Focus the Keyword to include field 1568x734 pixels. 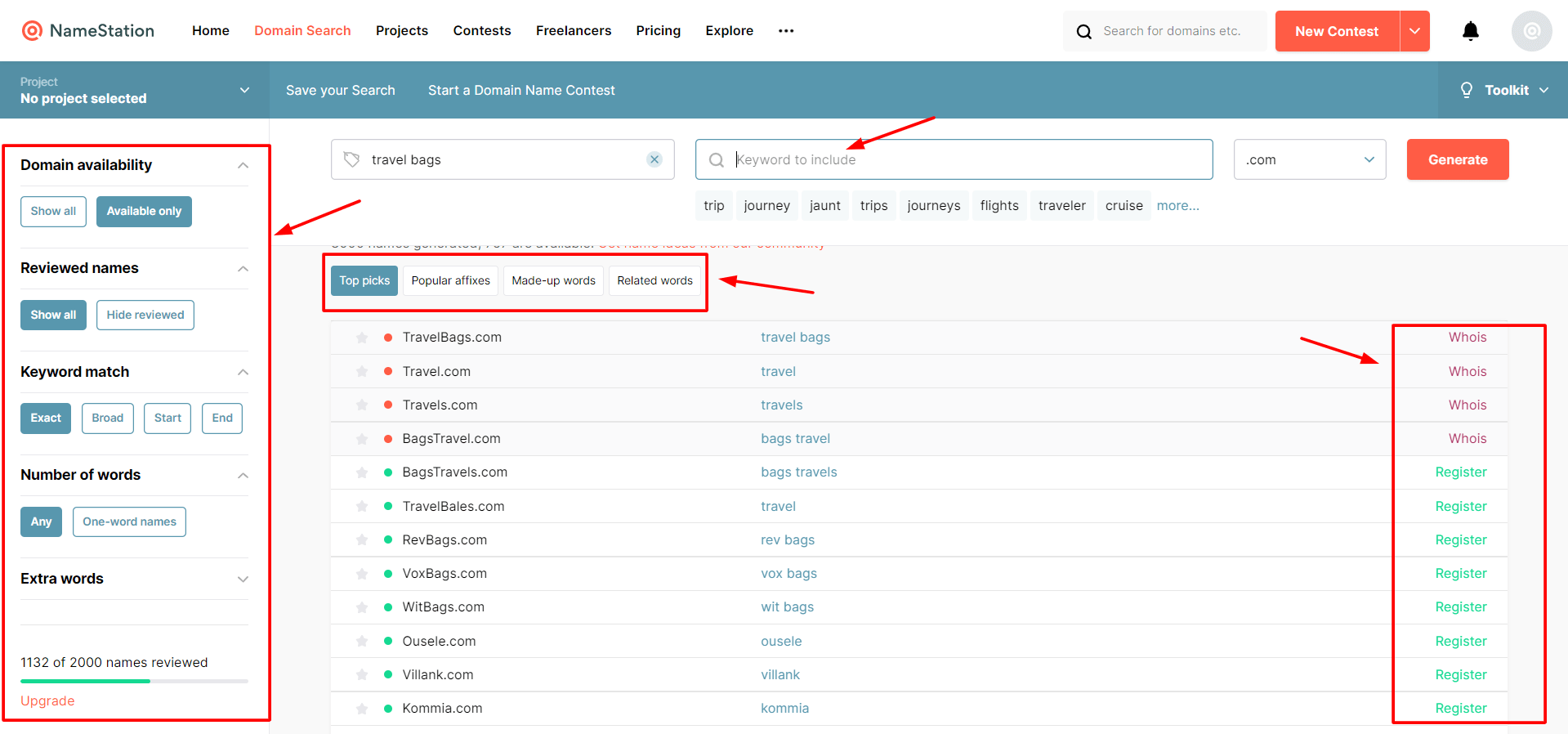tap(964, 159)
